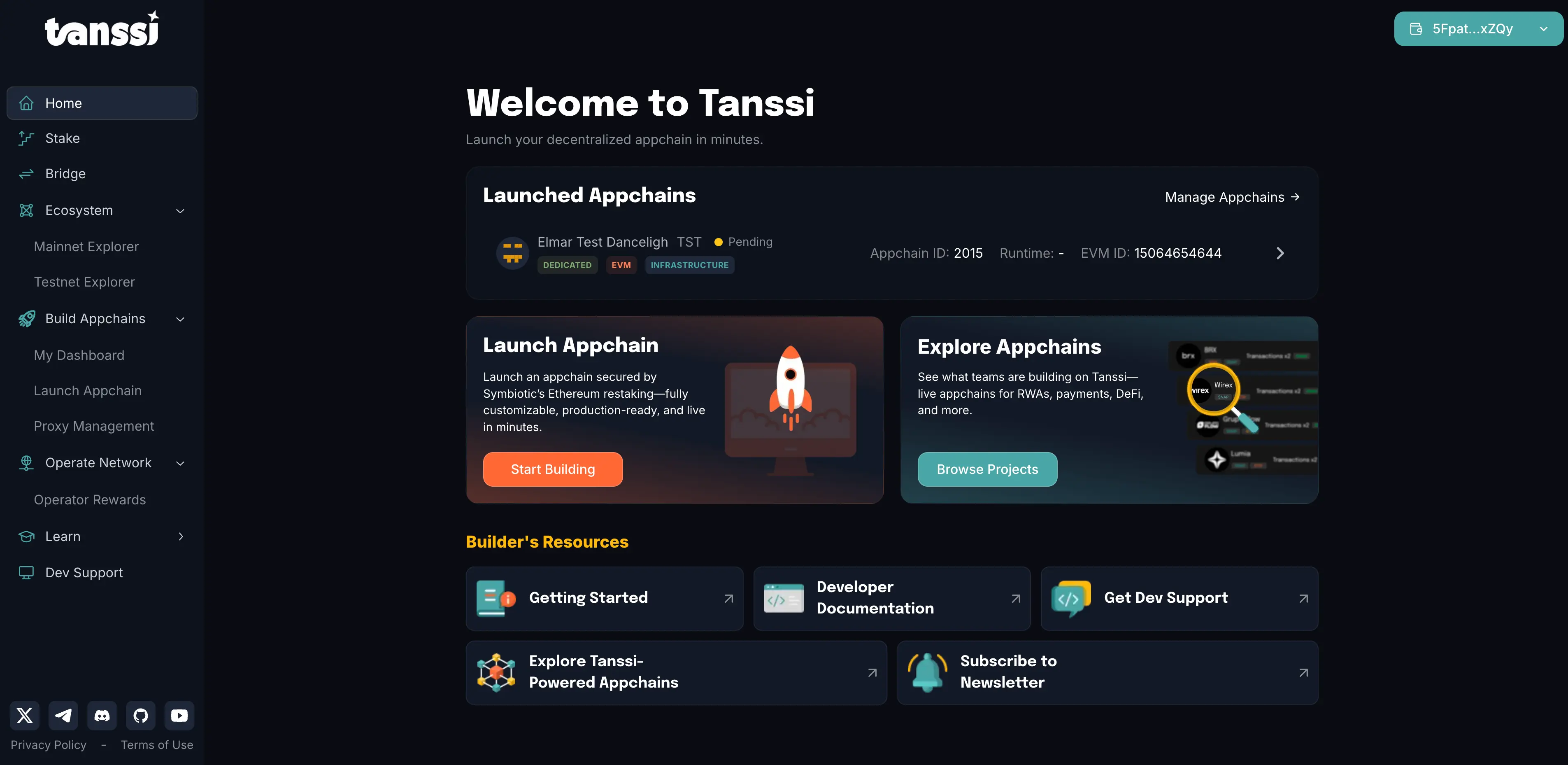Open Dev Support in sidebar

pos(102,573)
